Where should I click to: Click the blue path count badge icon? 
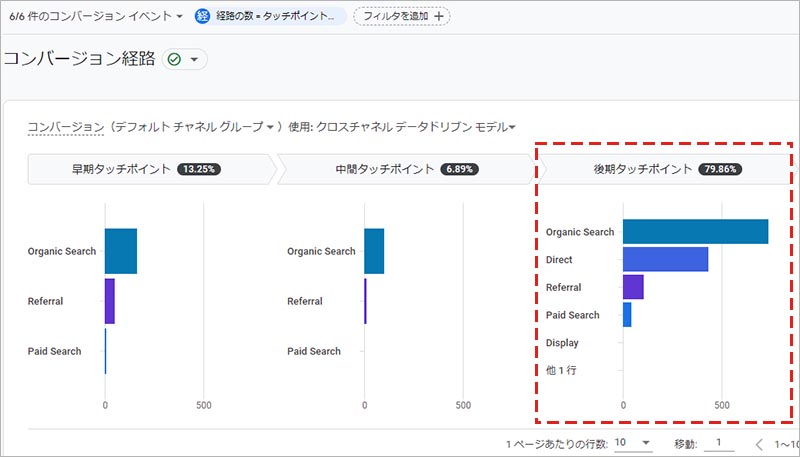point(203,16)
